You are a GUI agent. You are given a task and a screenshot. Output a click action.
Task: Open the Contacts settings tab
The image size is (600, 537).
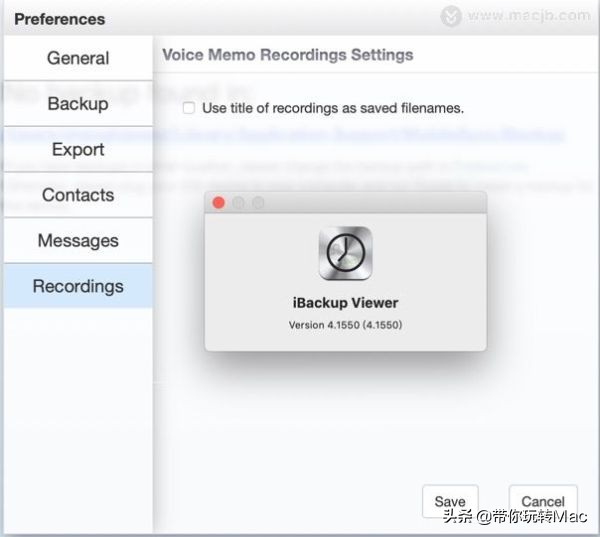pyautogui.click(x=78, y=195)
